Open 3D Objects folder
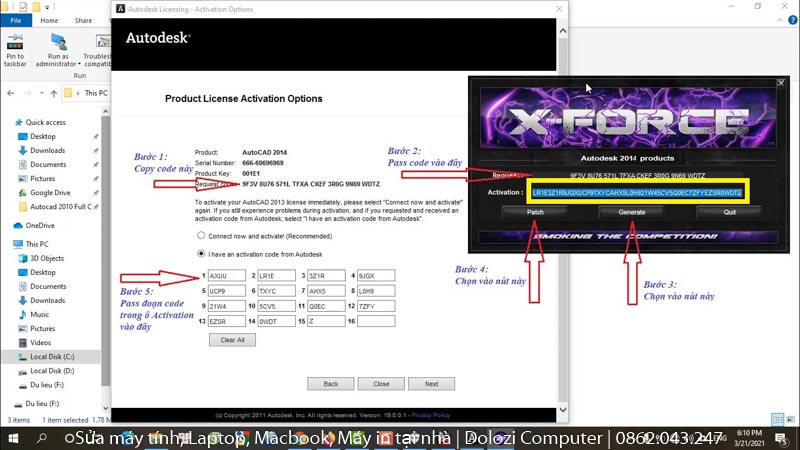800x450 pixels. coord(46,258)
